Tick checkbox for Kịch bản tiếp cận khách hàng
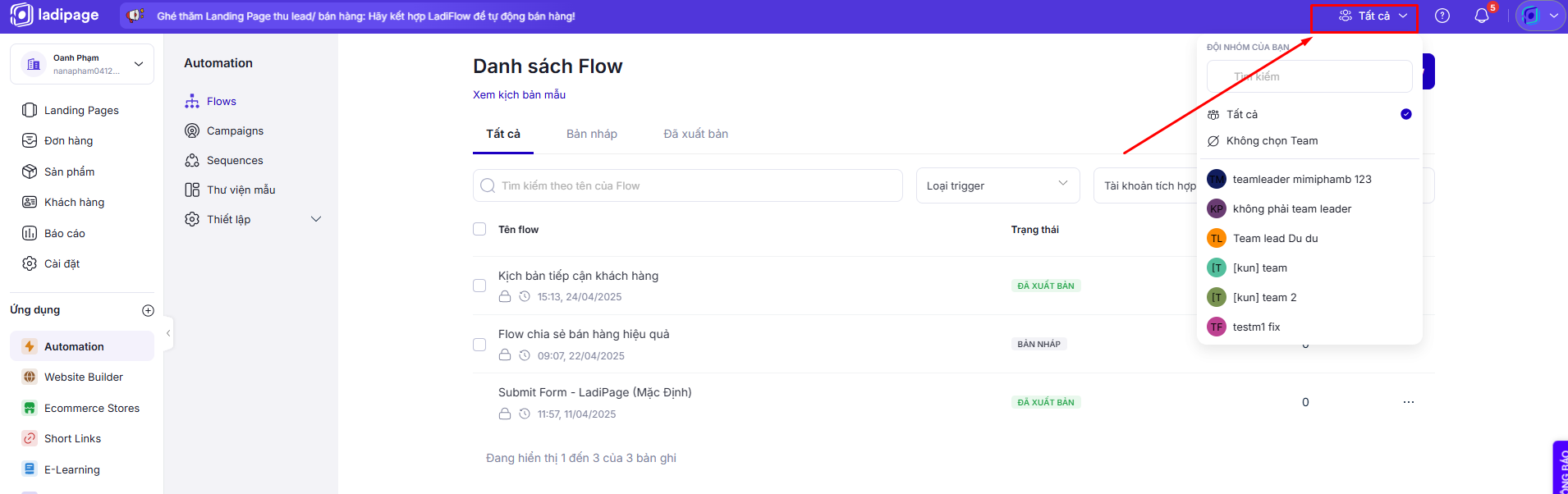The image size is (1568, 494). tap(479, 286)
